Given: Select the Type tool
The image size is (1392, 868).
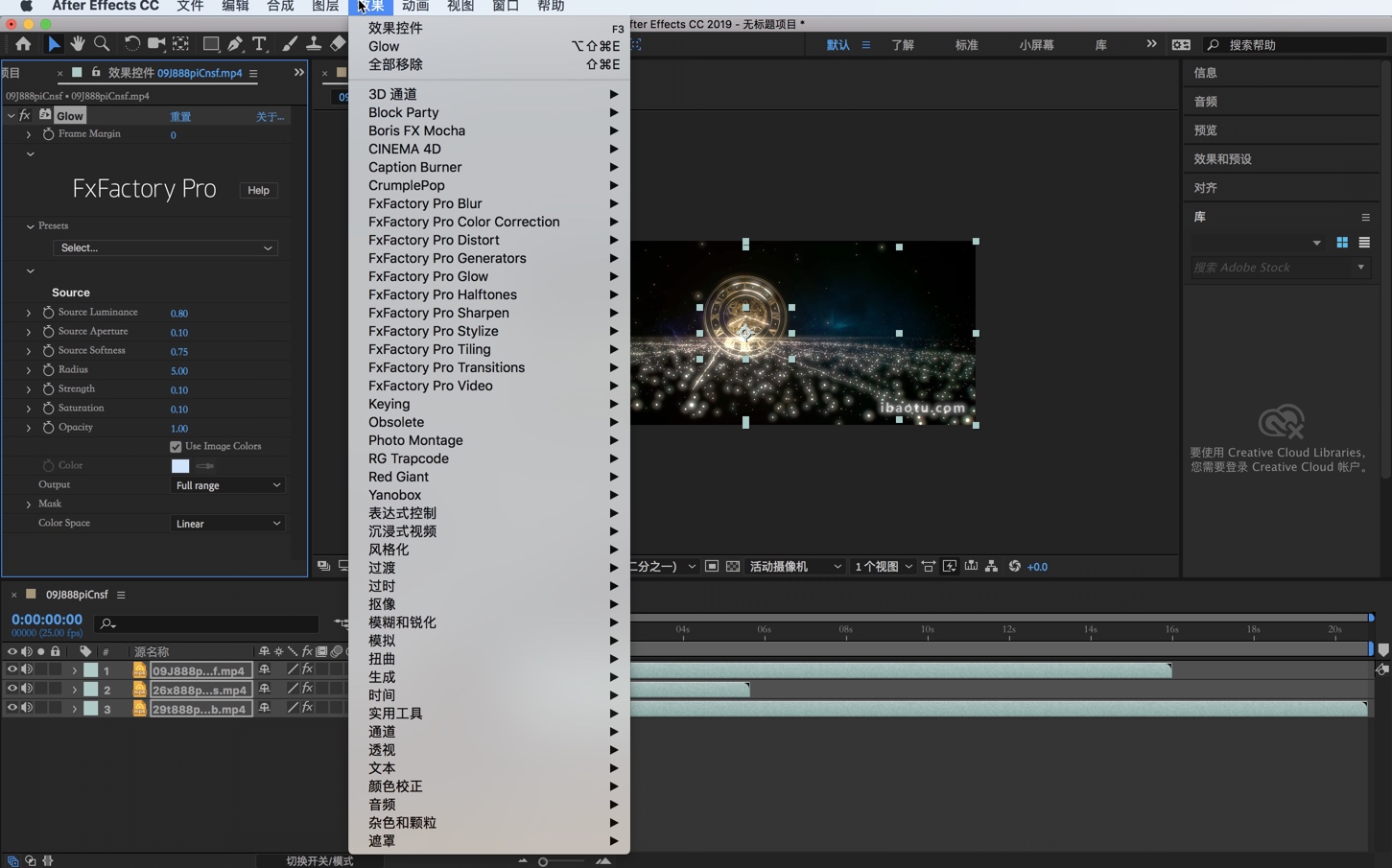Looking at the screenshot, I should tap(260, 44).
